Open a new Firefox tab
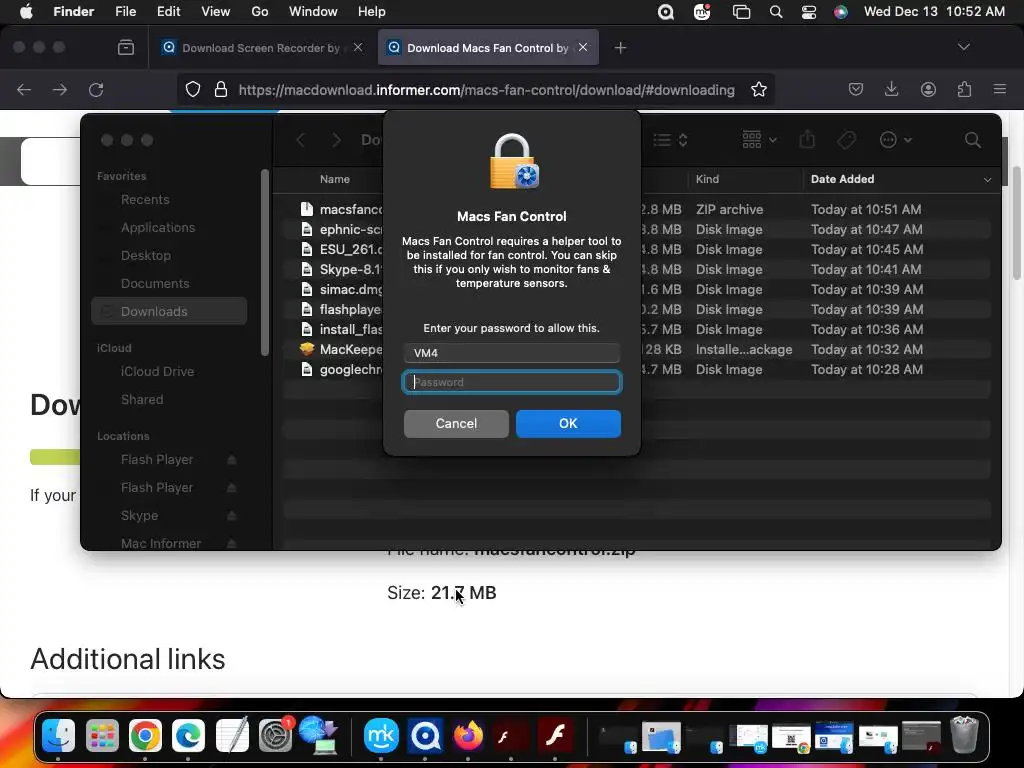The width and height of the screenshot is (1024, 768). pyautogui.click(x=620, y=48)
